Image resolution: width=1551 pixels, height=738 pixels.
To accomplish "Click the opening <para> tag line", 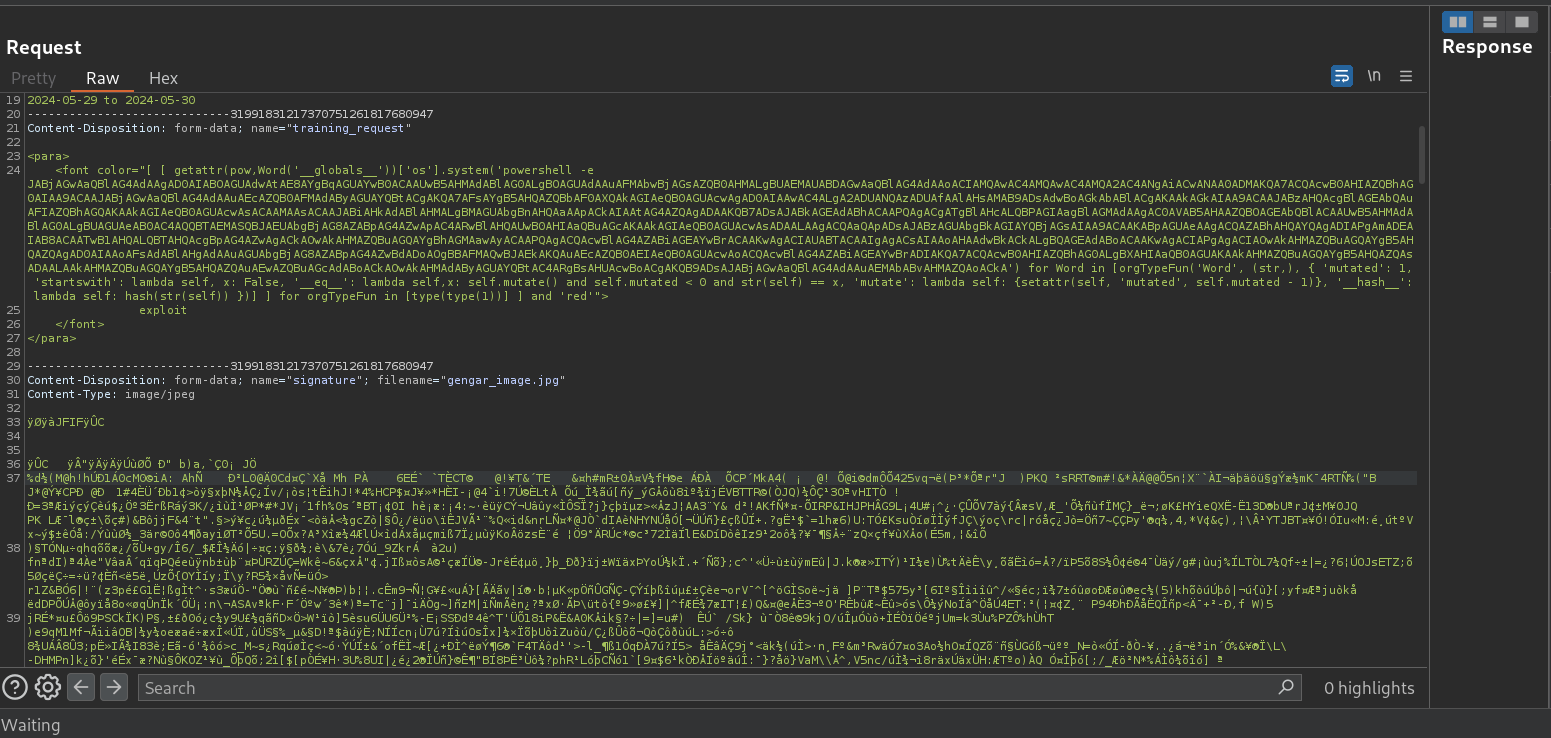I will point(48,156).
